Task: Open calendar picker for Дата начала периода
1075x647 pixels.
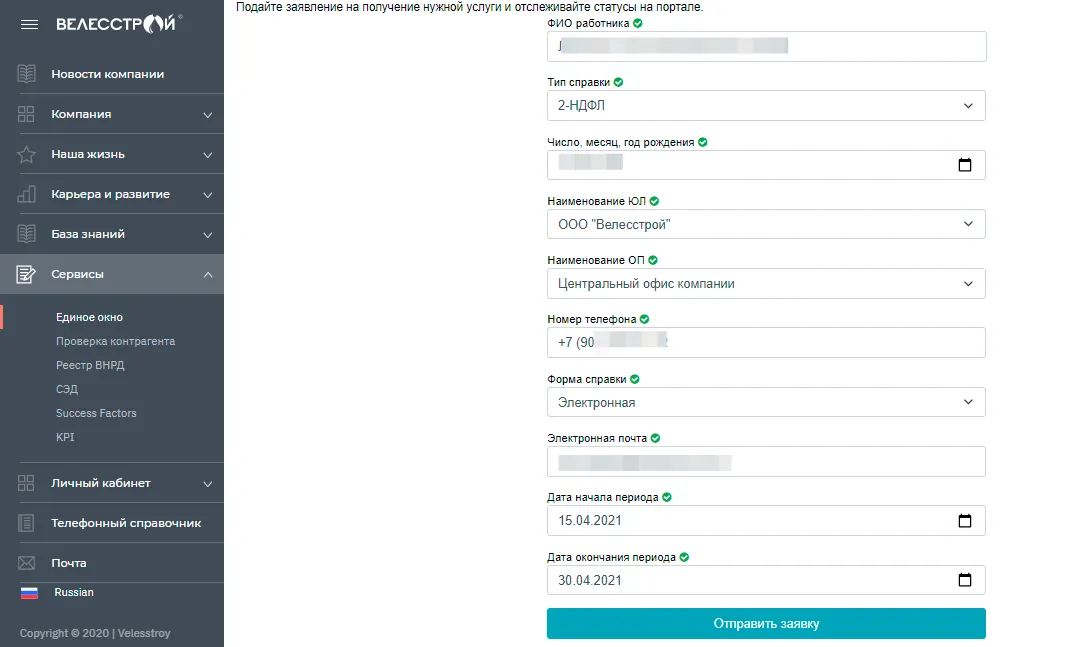Action: tap(964, 521)
